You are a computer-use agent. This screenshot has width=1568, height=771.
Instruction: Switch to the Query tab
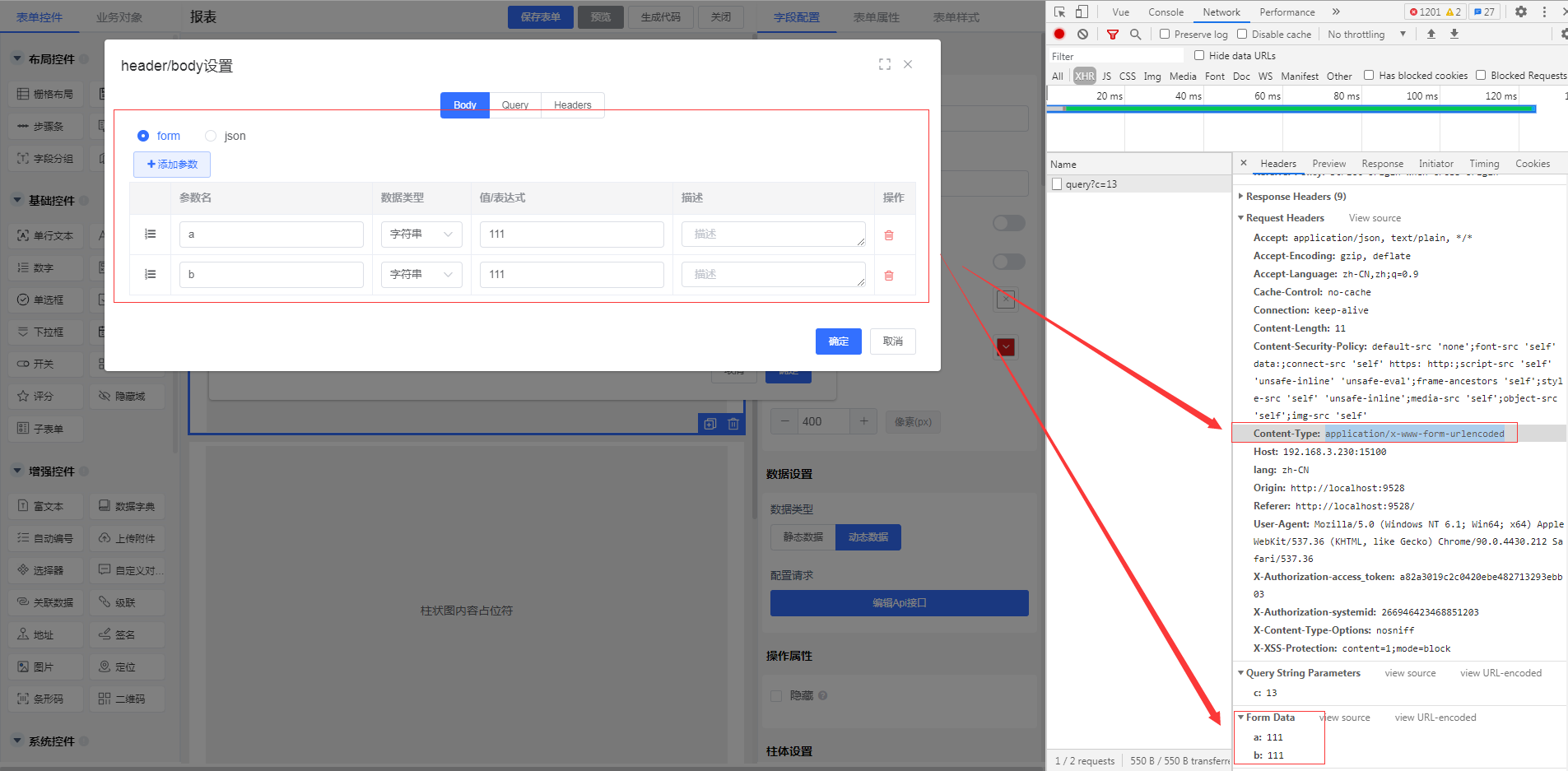[x=515, y=105]
